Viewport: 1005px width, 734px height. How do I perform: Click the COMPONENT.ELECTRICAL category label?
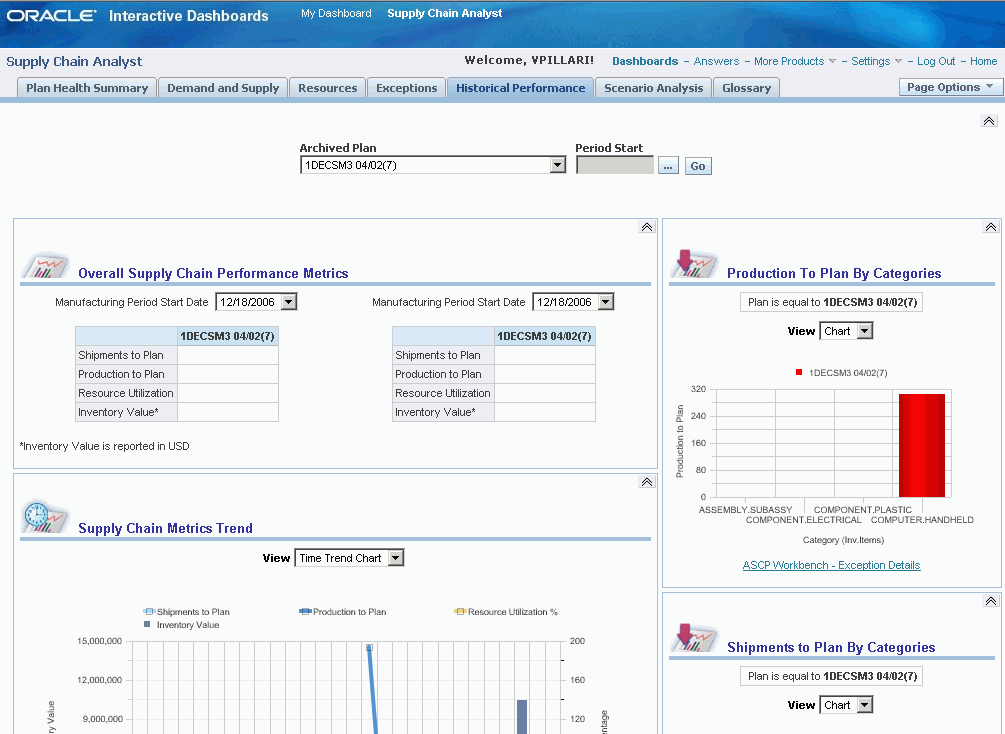(x=803, y=520)
